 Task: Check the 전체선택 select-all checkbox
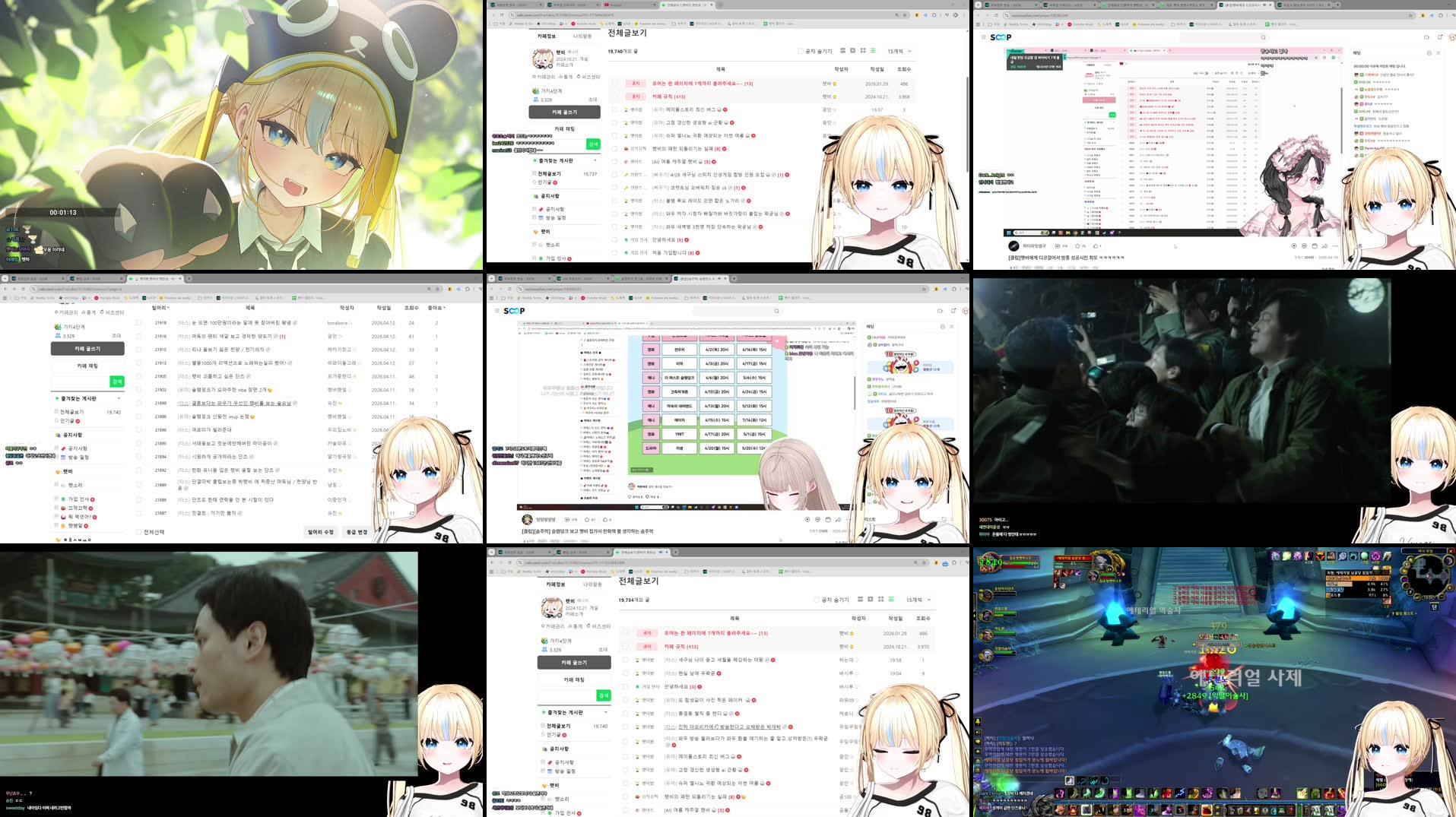(138, 532)
